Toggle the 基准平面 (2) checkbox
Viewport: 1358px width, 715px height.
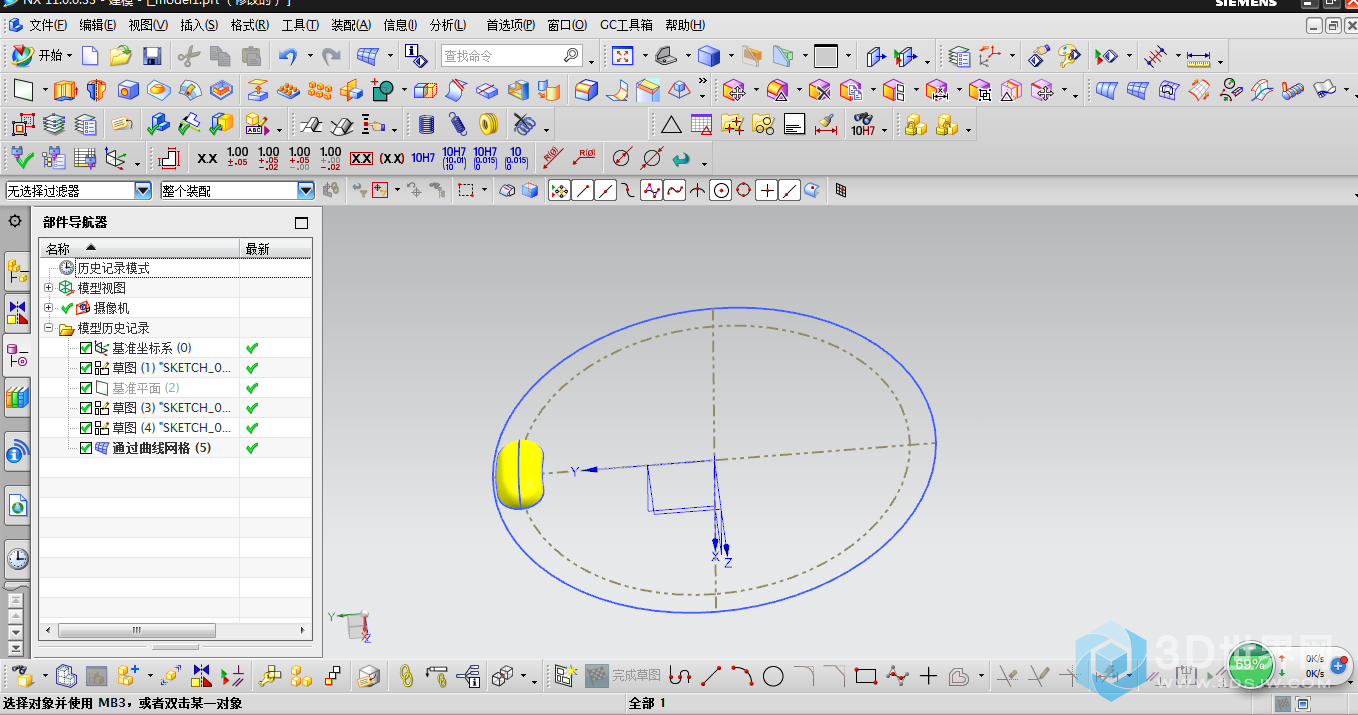[x=86, y=388]
